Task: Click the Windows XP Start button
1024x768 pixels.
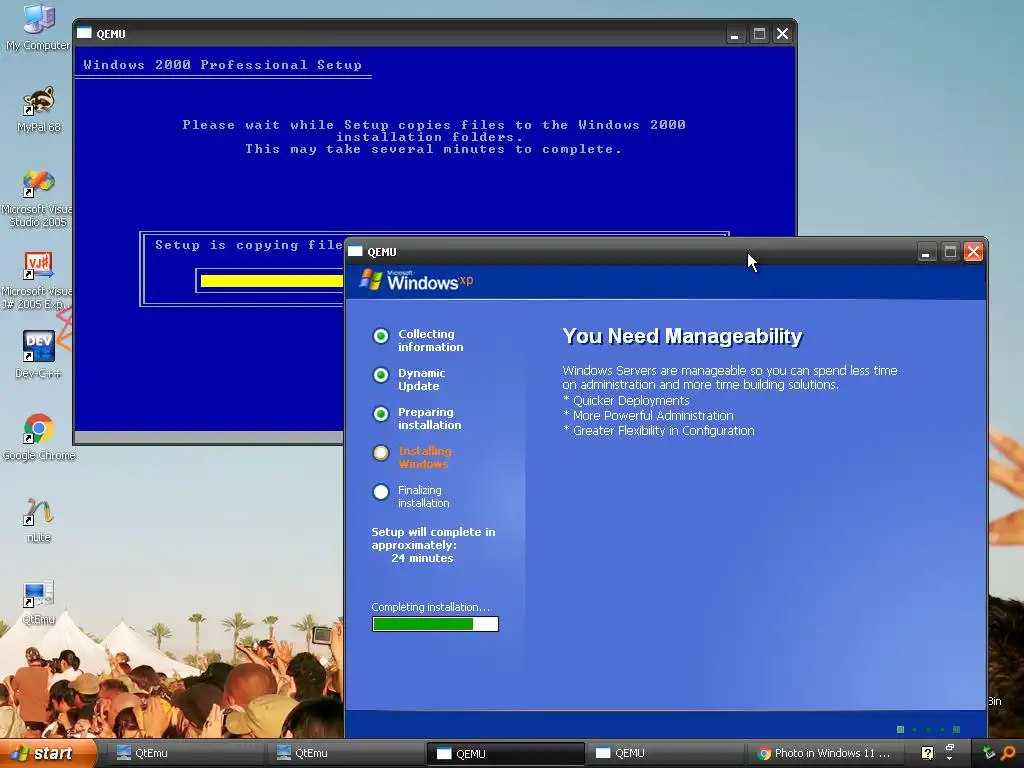Action: [48, 753]
